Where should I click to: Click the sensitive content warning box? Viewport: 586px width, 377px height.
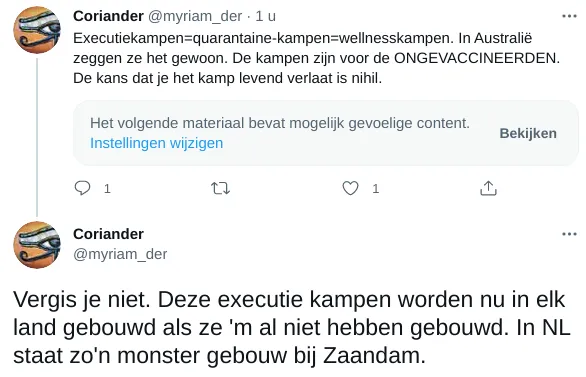point(326,133)
